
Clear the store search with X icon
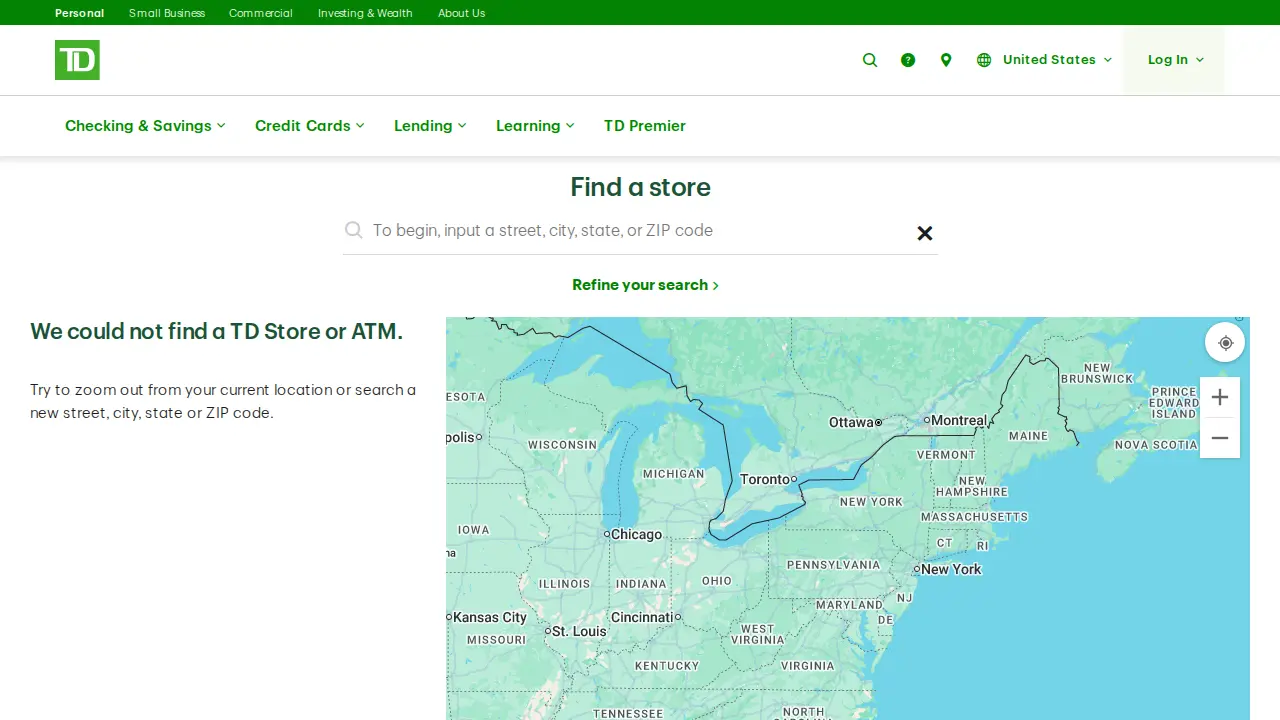click(925, 233)
